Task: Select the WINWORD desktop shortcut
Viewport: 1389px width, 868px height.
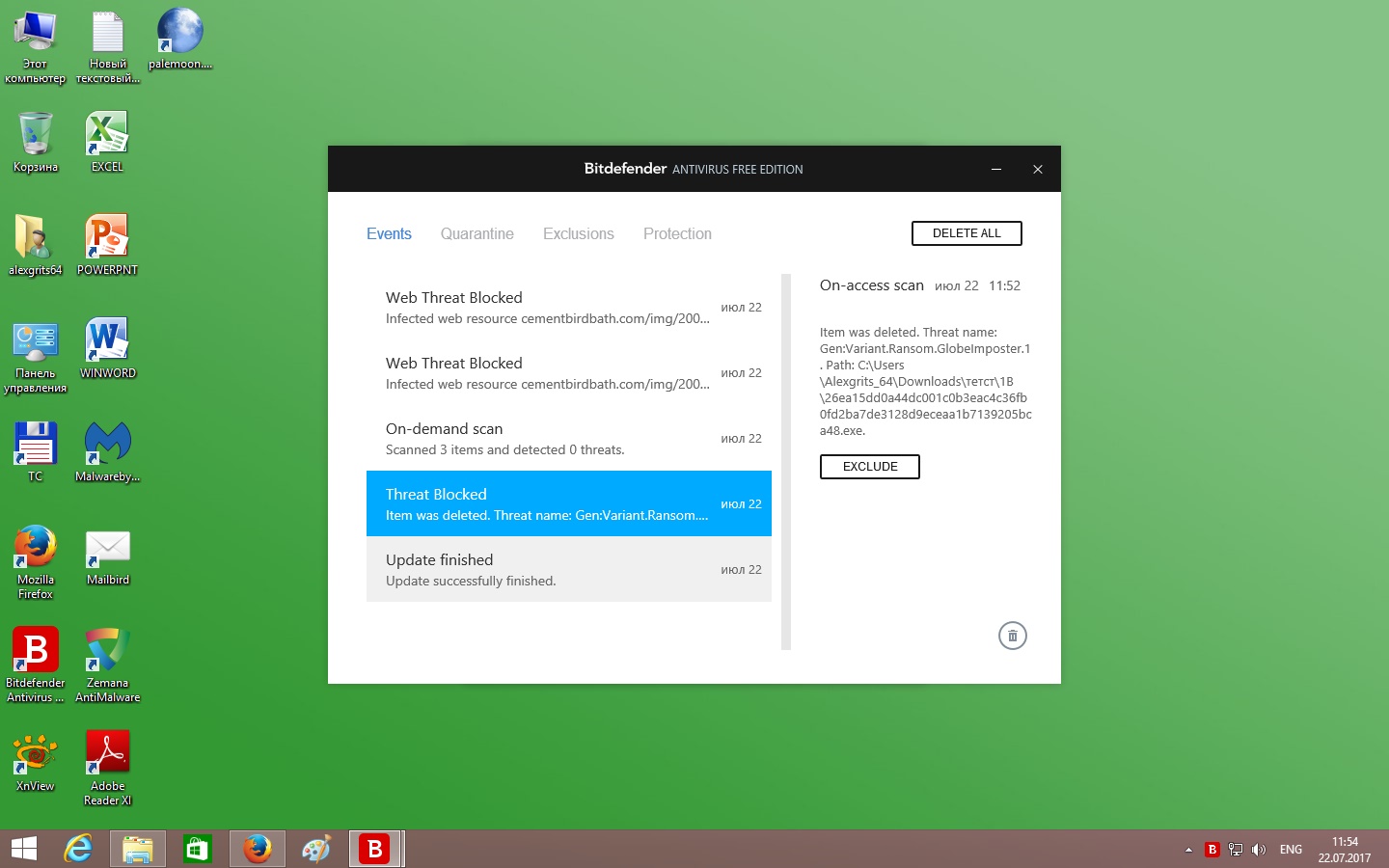Action: 107,348
